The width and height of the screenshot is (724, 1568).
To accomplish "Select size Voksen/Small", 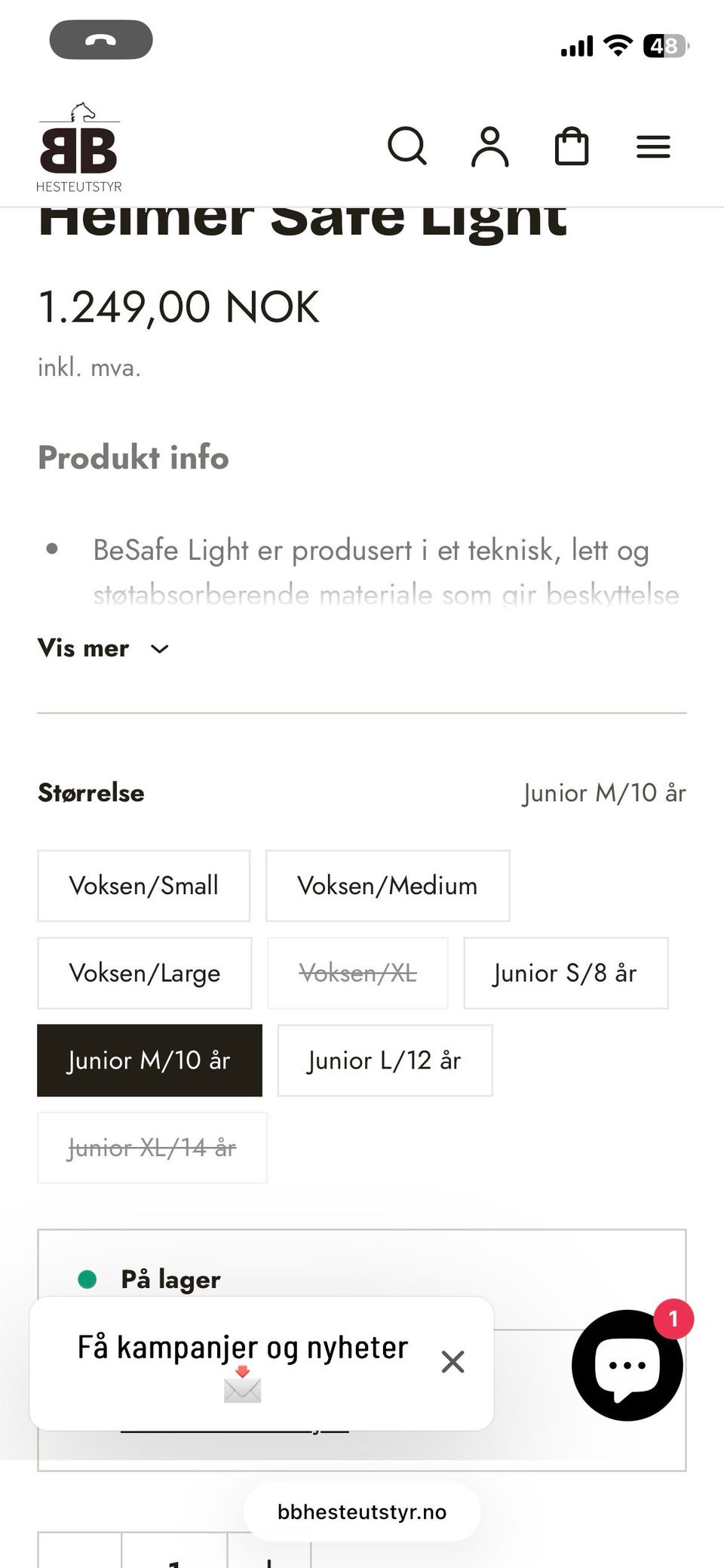I will click(x=143, y=886).
